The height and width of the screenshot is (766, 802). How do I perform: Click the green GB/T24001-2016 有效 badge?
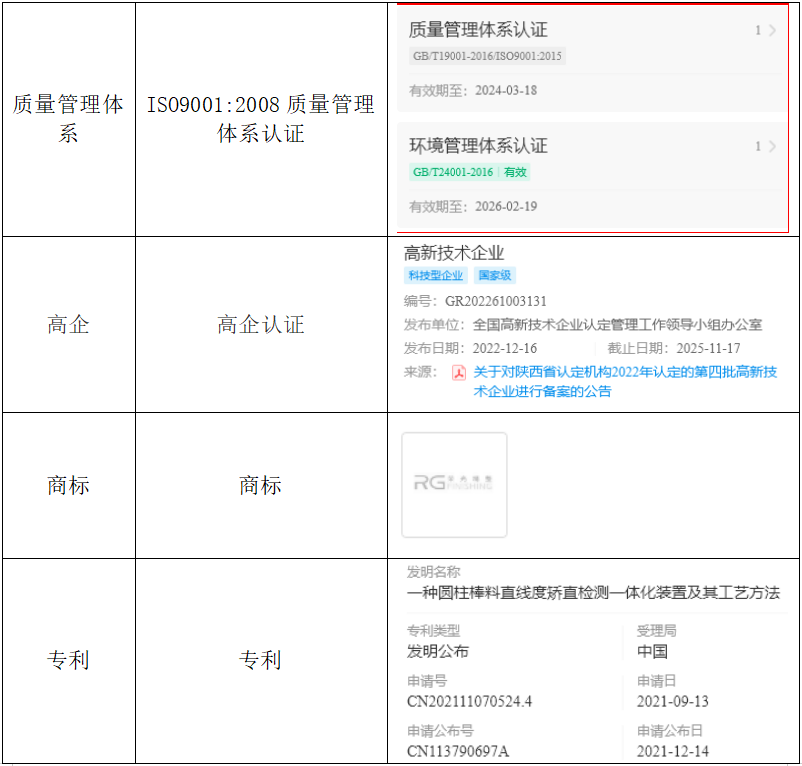tap(470, 172)
